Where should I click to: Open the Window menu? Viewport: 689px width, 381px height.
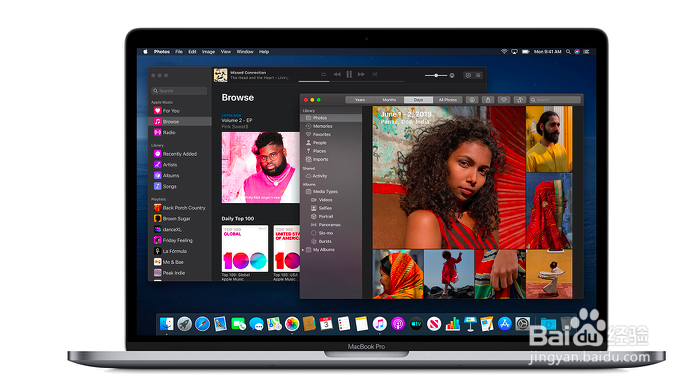(x=245, y=51)
